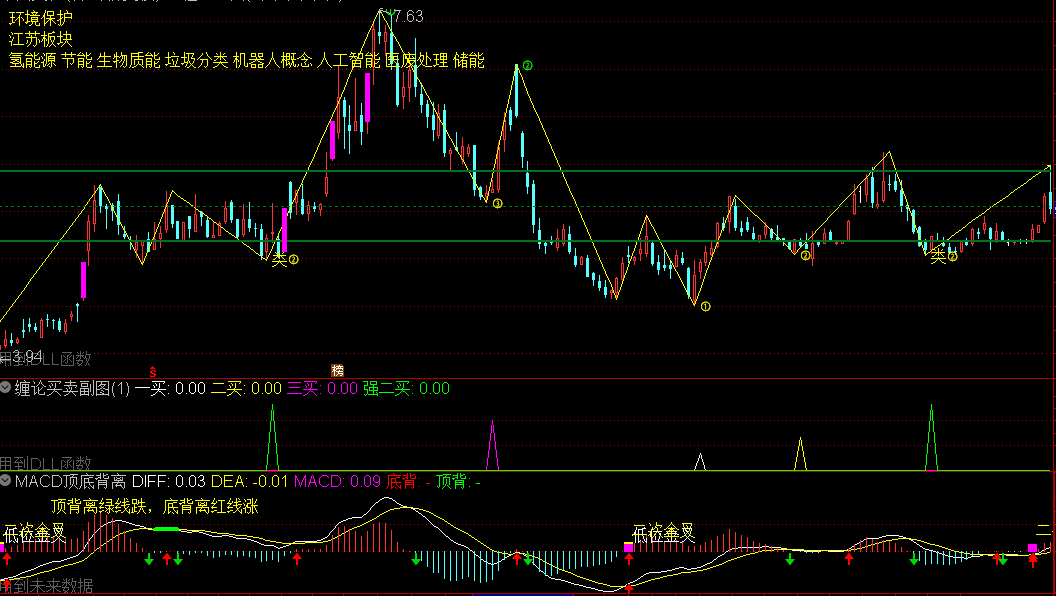Open the 固废处理 concept tag
This screenshot has width=1056, height=596.
point(416,61)
